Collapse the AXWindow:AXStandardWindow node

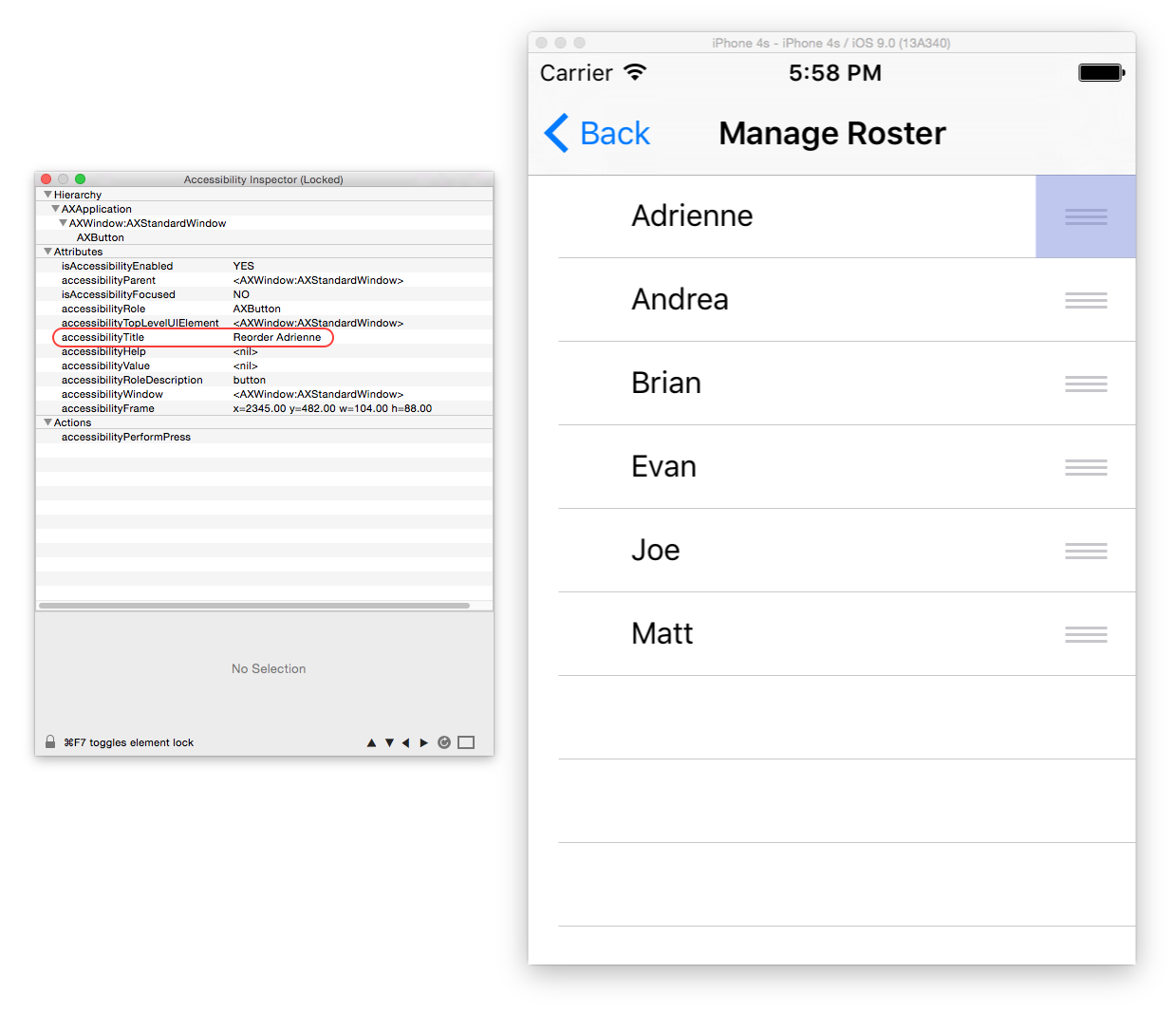(x=63, y=222)
